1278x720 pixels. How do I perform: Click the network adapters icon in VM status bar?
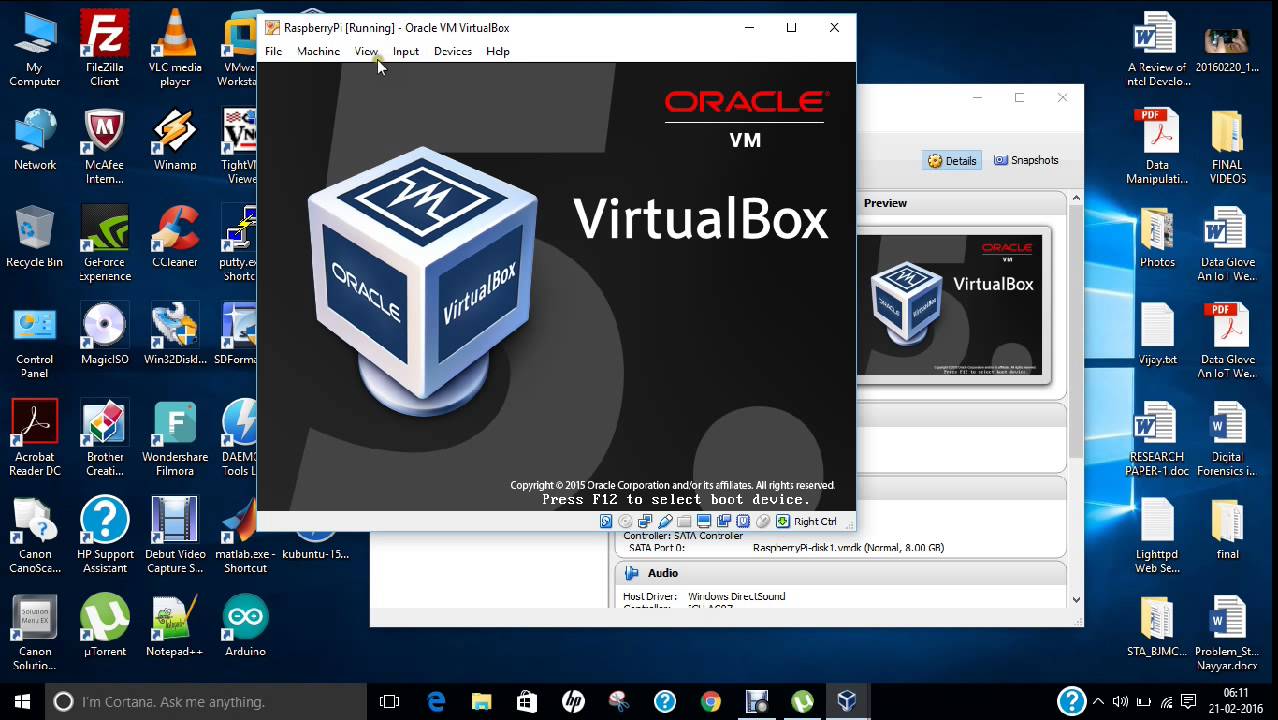tap(645, 521)
